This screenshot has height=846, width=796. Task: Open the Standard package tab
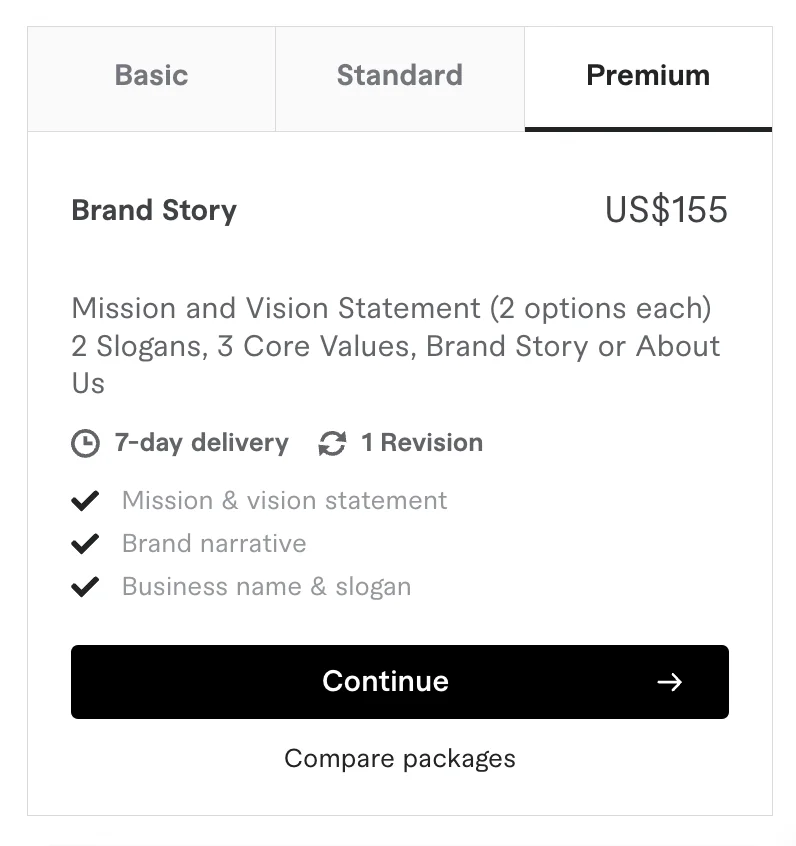(399, 76)
